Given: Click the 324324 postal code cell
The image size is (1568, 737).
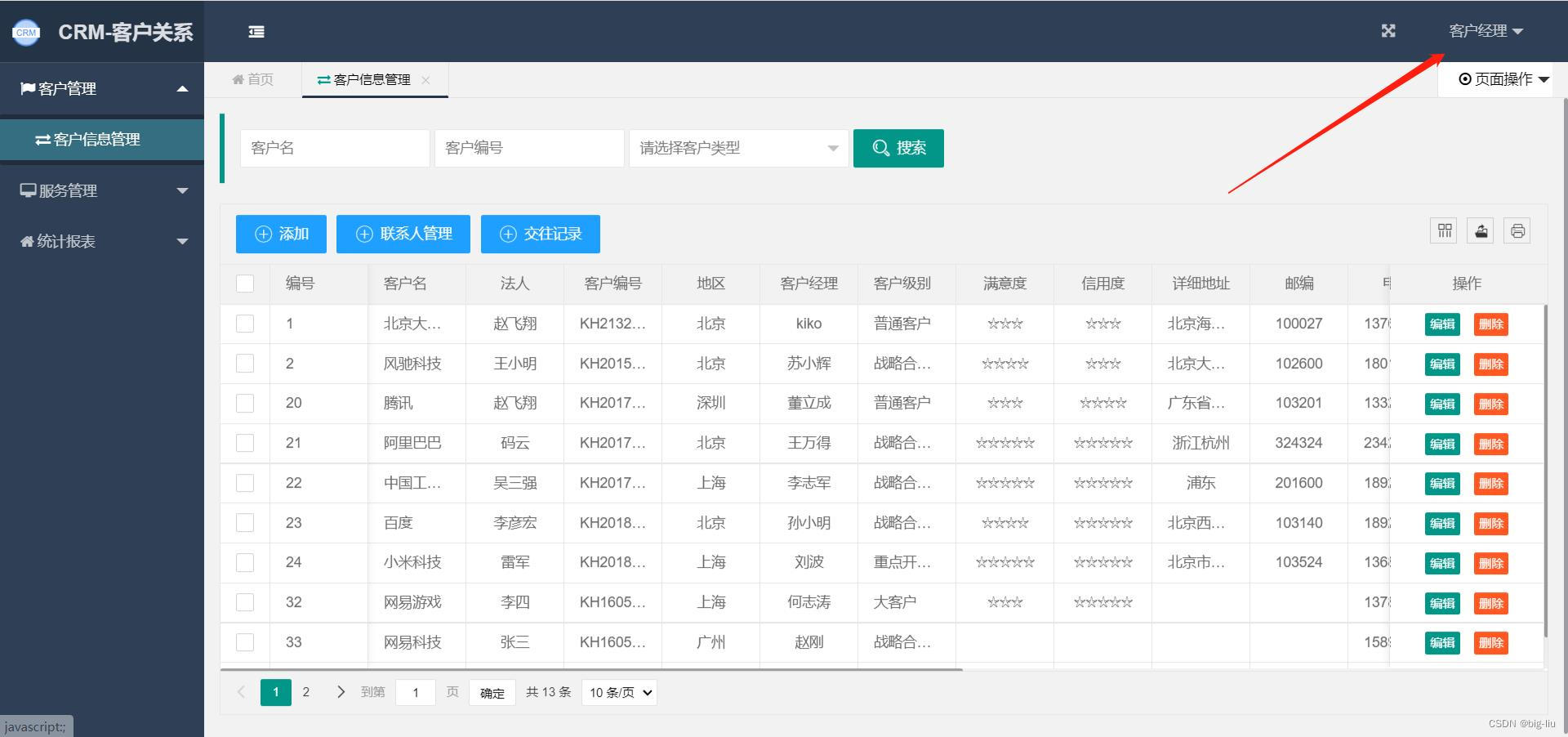Looking at the screenshot, I should [1298, 443].
